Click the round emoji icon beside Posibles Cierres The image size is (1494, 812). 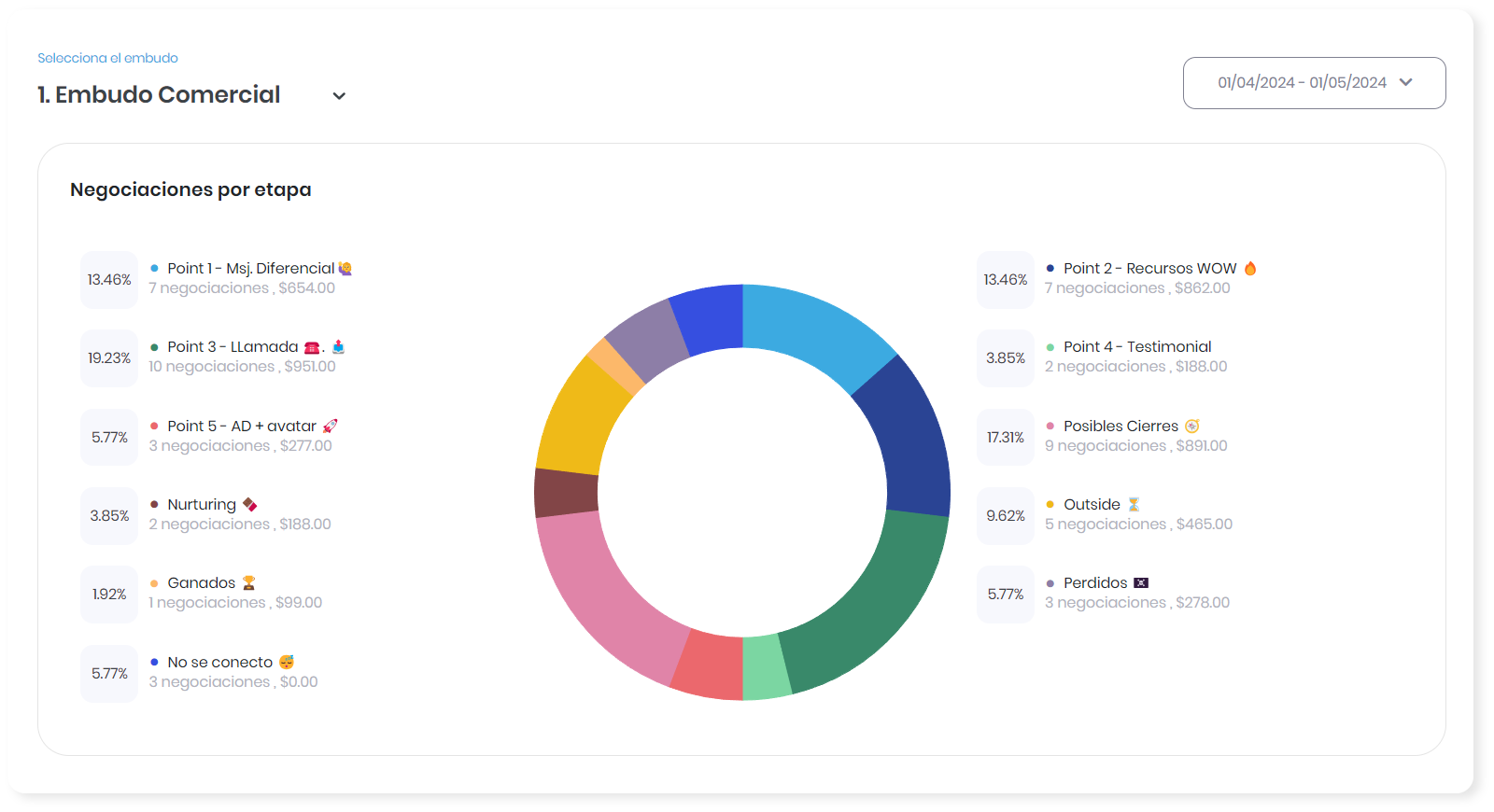(x=1191, y=427)
